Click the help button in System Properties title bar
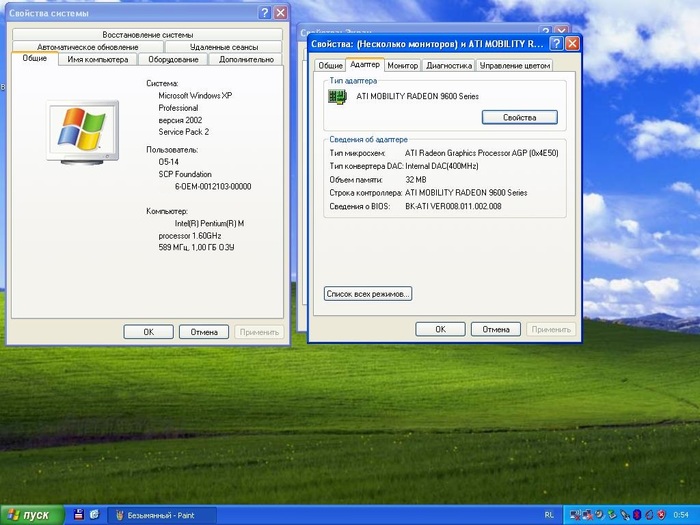This screenshot has height=525, width=700. click(x=263, y=13)
